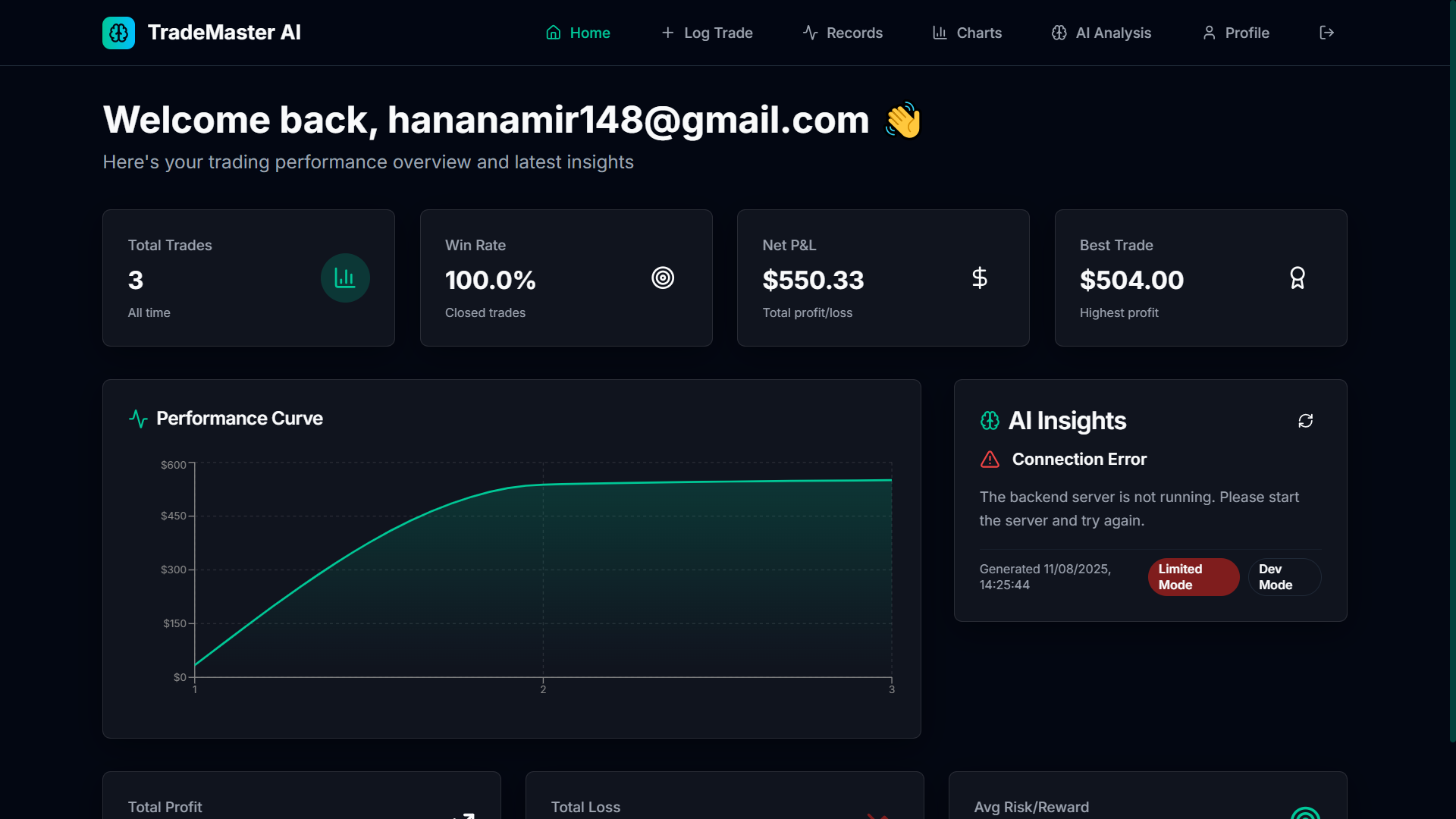Viewport: 1456px width, 819px height.
Task: Navigate to AI Analysis
Action: coord(1101,33)
